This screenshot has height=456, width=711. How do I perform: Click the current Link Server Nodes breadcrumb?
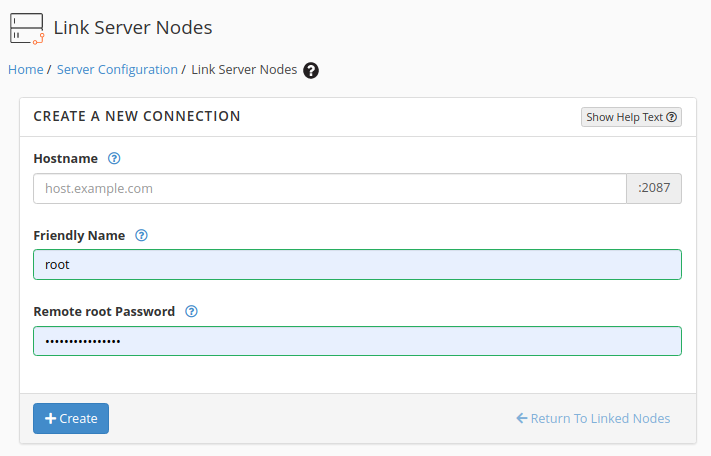[x=244, y=70]
